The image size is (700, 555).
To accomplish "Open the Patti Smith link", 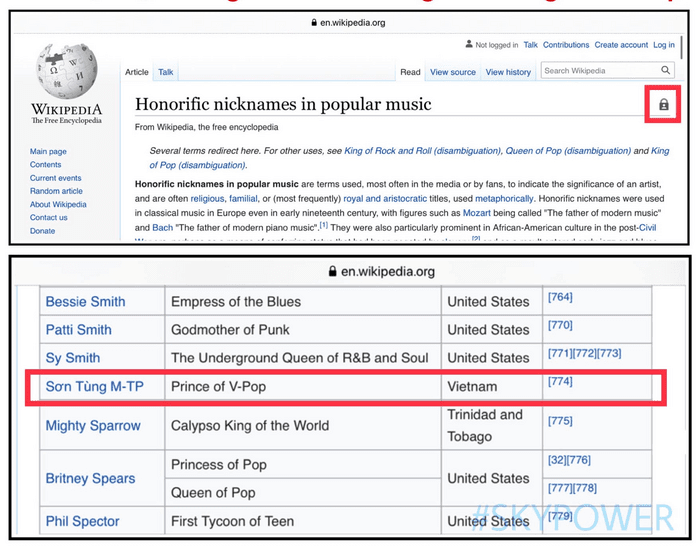I will [79, 330].
